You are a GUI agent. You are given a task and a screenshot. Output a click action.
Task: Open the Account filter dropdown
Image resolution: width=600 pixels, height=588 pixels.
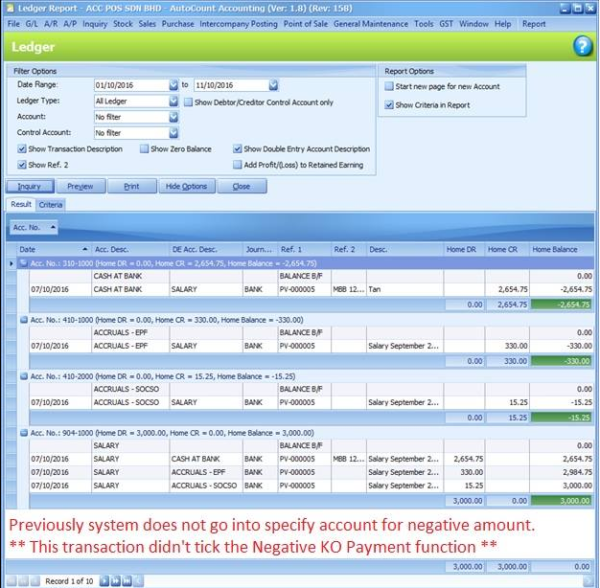click(x=173, y=117)
